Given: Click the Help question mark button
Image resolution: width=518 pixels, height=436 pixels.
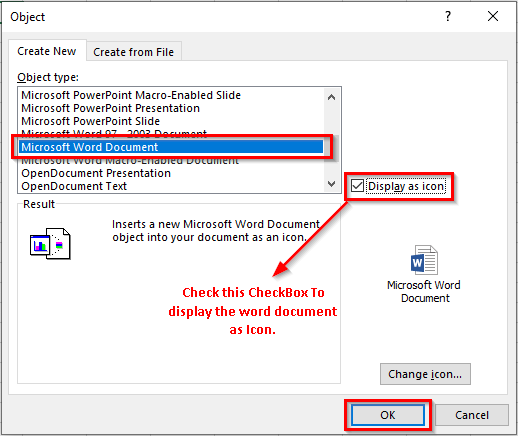Looking at the screenshot, I should [448, 16].
